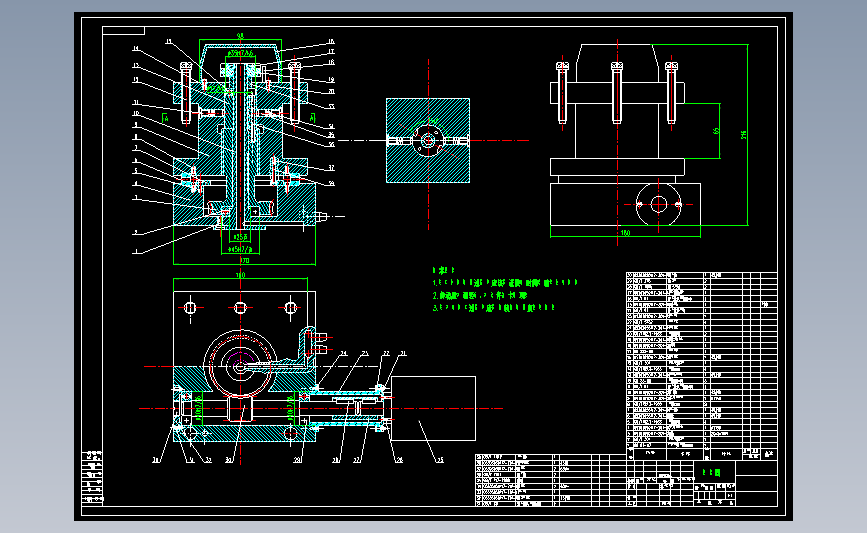Click the motor rectangle in the plan view
Image resolution: width=867 pixels, height=533 pixels.
[x=433, y=409]
